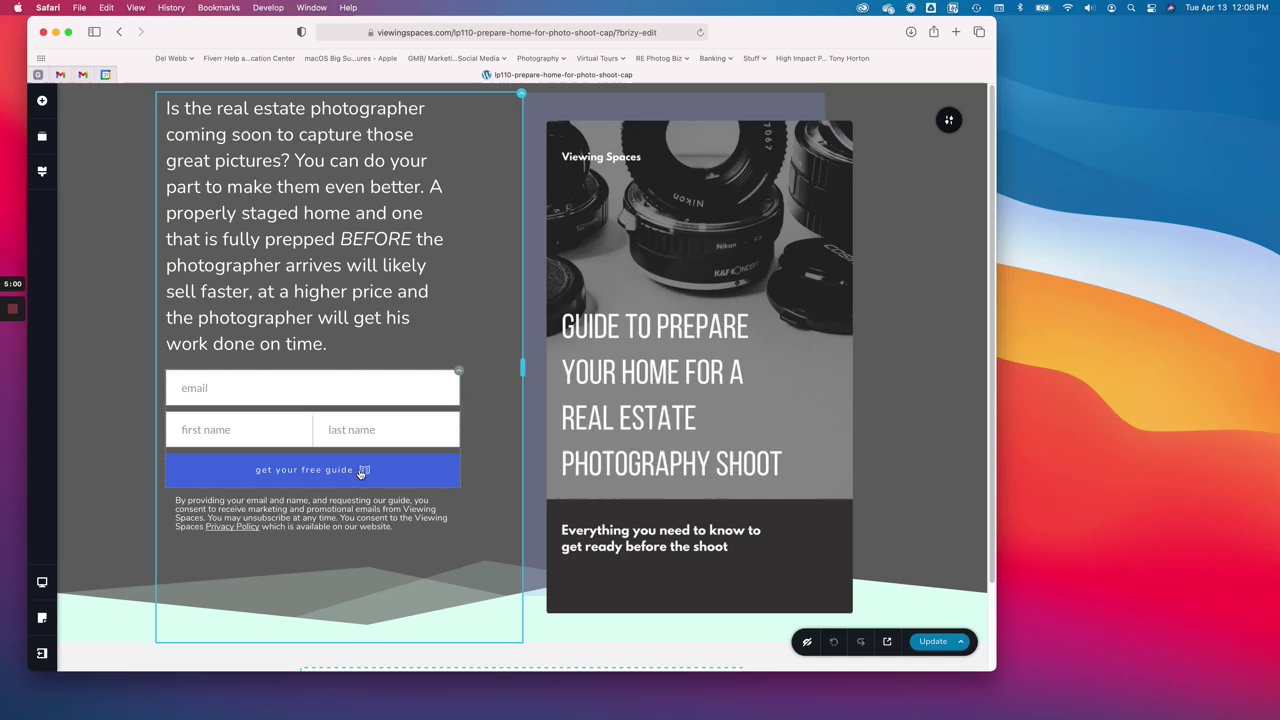The height and width of the screenshot is (720, 1280).
Task: Click the last name input field
Action: pyautogui.click(x=386, y=430)
